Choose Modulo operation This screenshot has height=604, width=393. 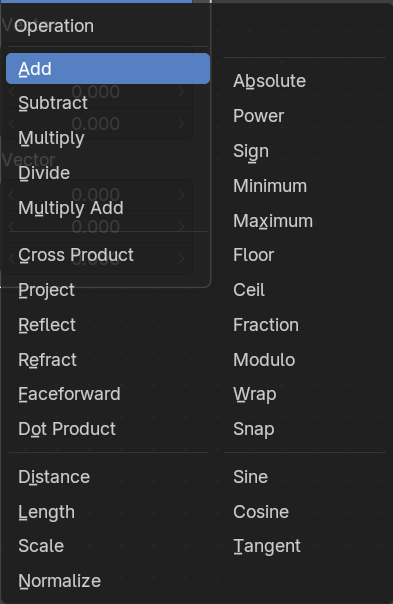pos(304,360)
